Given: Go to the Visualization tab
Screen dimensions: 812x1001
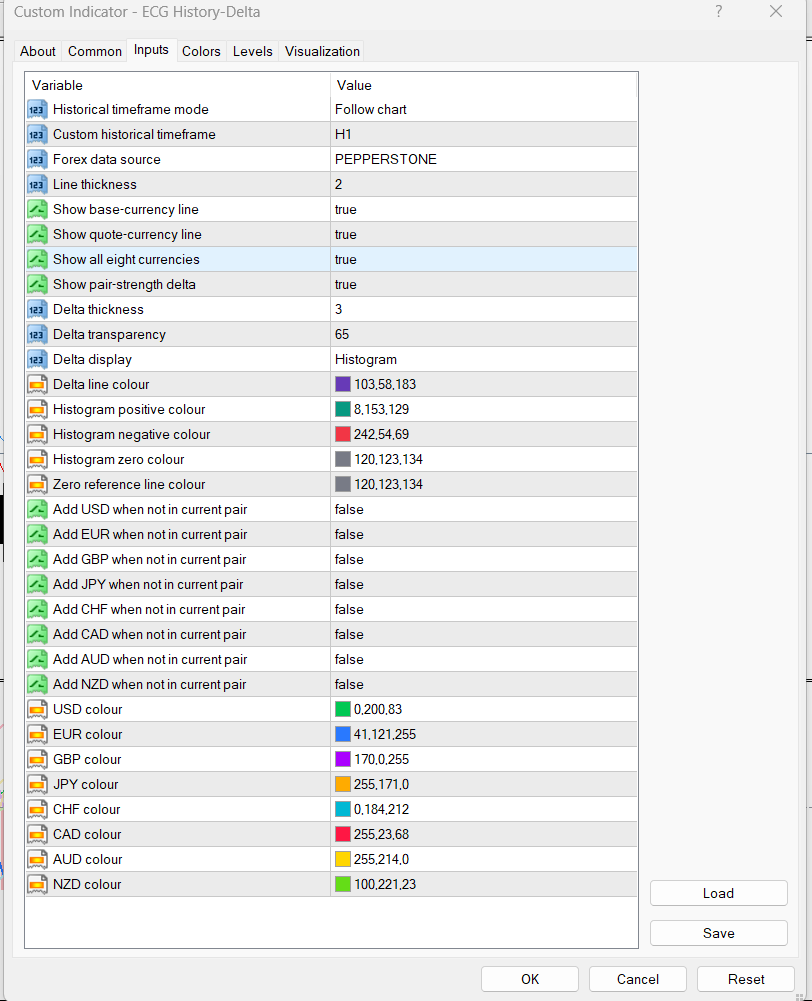Looking at the screenshot, I should [x=322, y=51].
